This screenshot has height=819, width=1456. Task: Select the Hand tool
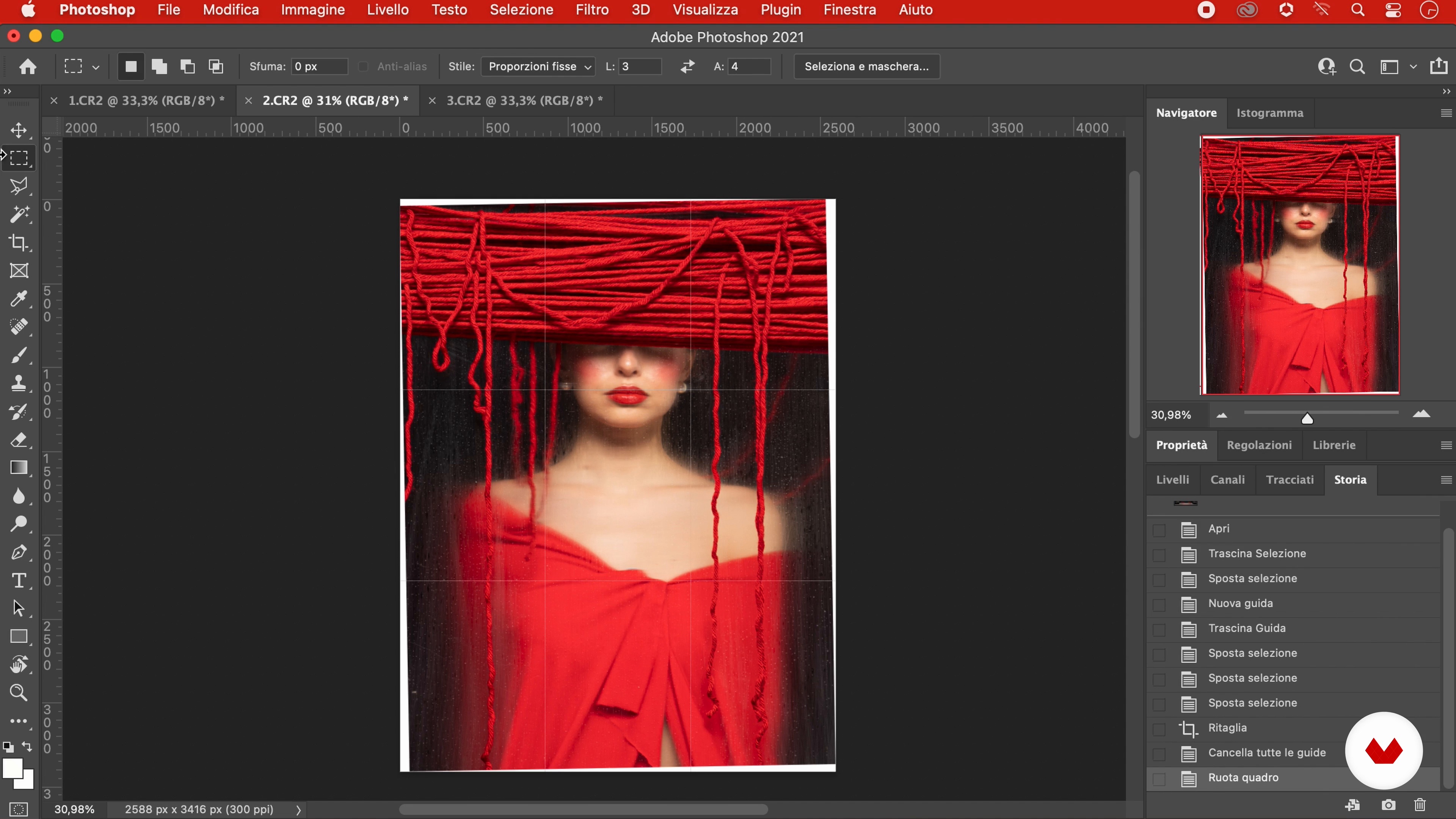[x=19, y=665]
